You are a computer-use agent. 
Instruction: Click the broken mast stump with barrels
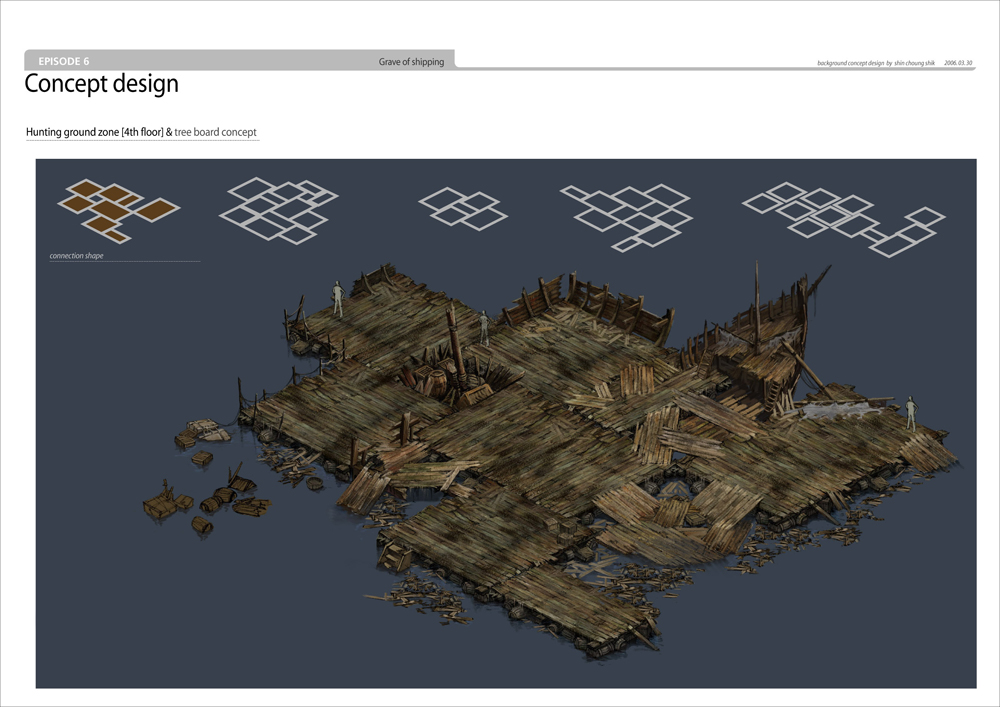(x=450, y=360)
